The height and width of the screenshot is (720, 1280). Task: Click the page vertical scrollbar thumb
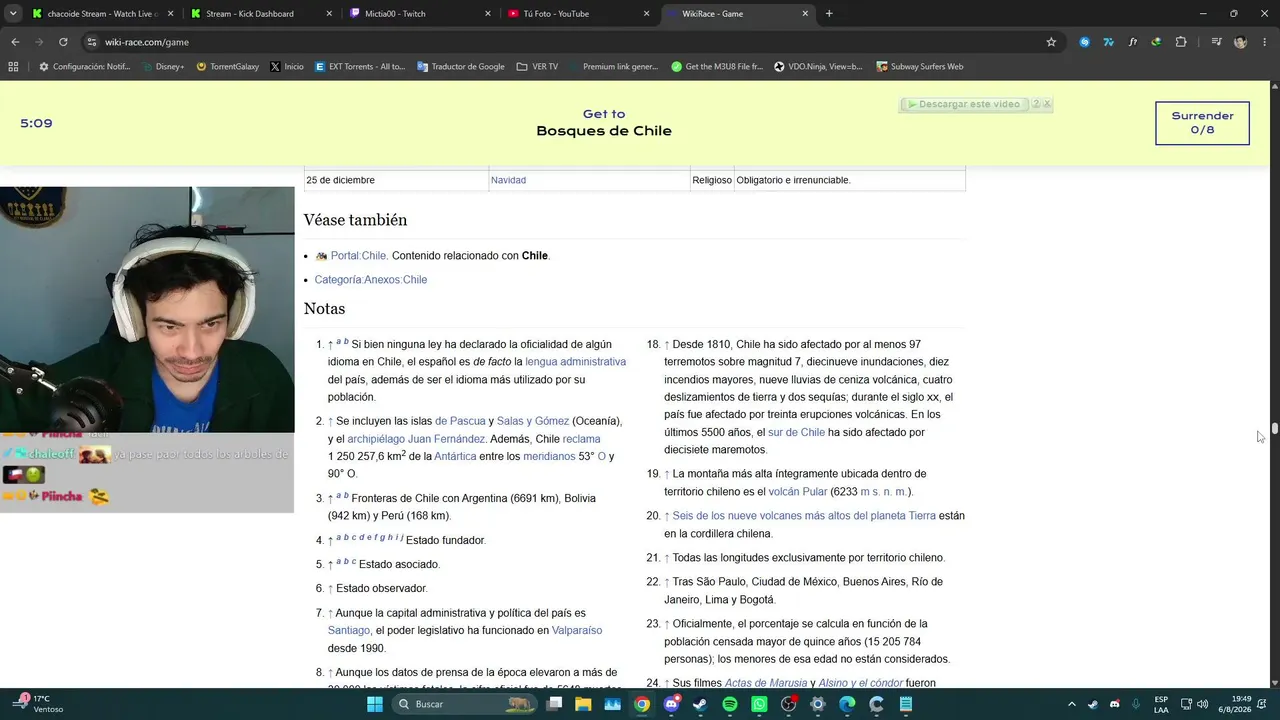[1274, 429]
